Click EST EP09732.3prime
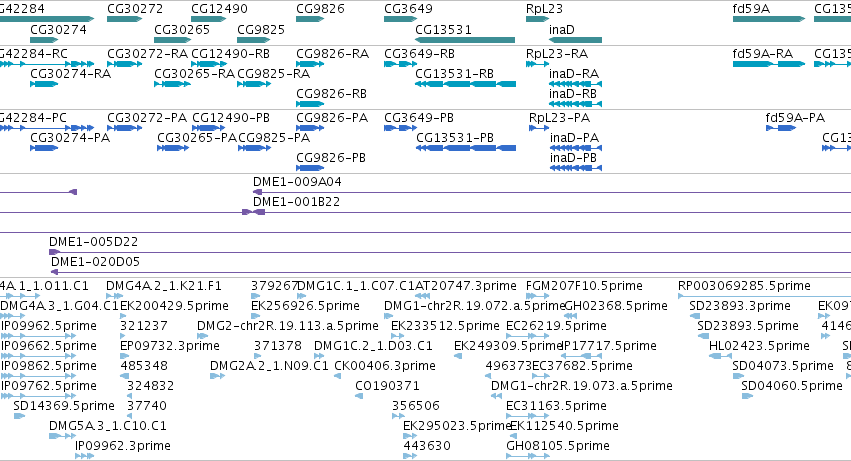Image resolution: width=851 pixels, height=461 pixels. pyautogui.click(x=170, y=346)
